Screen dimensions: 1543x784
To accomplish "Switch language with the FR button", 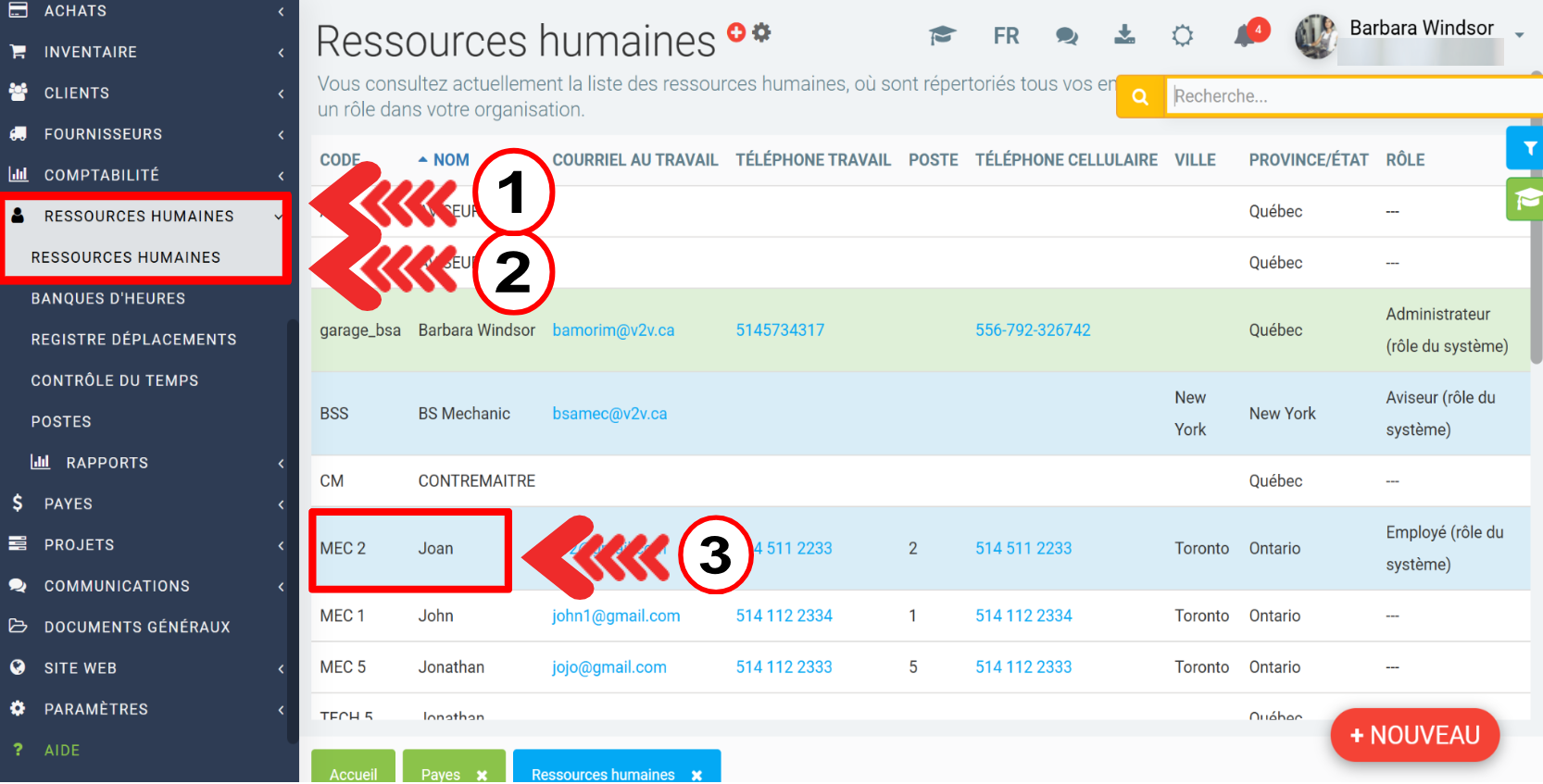I will coord(1006,36).
